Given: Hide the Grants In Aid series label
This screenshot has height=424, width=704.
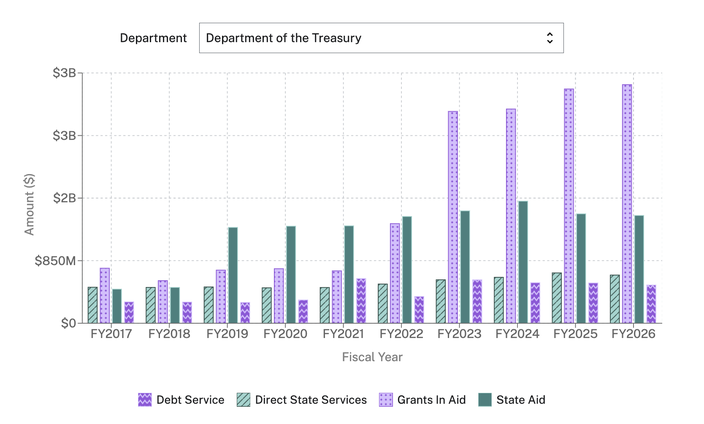Looking at the screenshot, I should coord(431,400).
